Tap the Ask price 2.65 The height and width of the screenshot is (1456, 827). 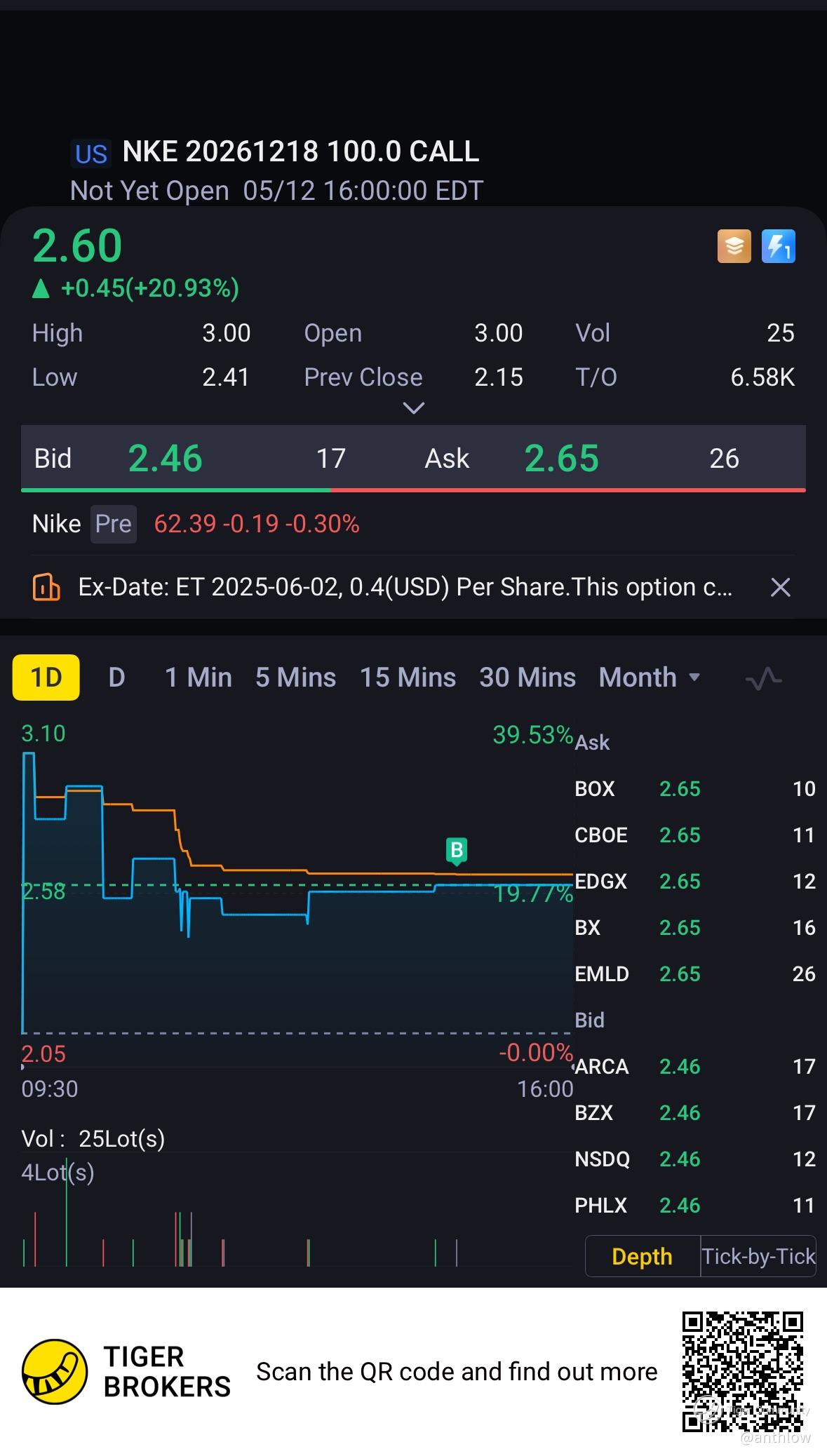[x=562, y=459]
